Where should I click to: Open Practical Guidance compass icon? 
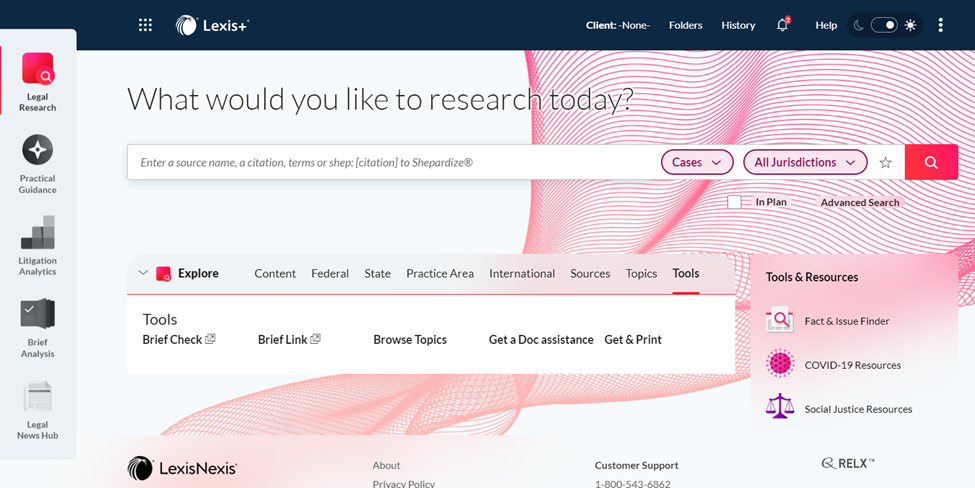37,150
